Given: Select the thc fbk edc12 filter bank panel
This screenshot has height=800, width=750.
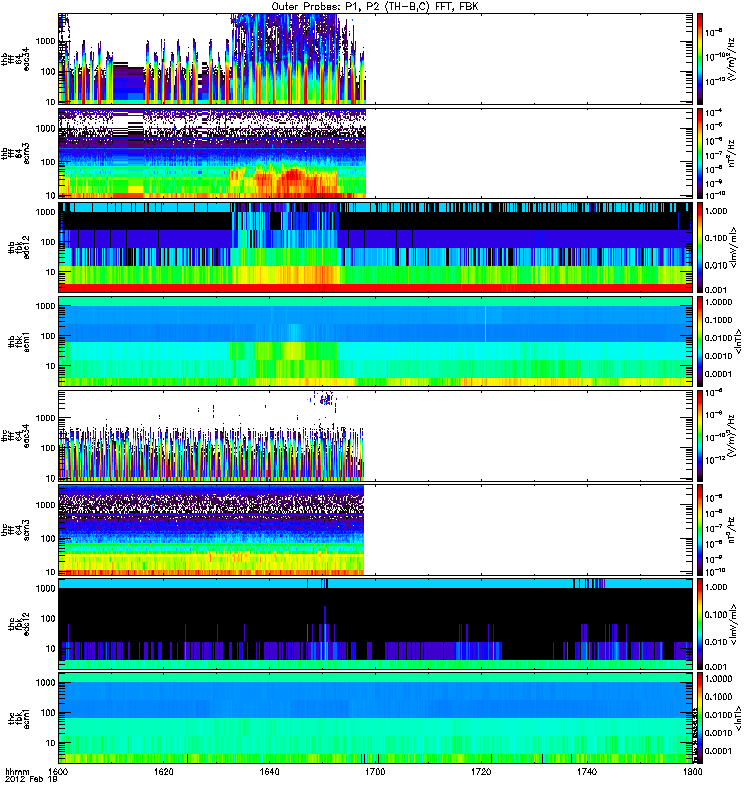Looking at the screenshot, I should pos(375,624).
